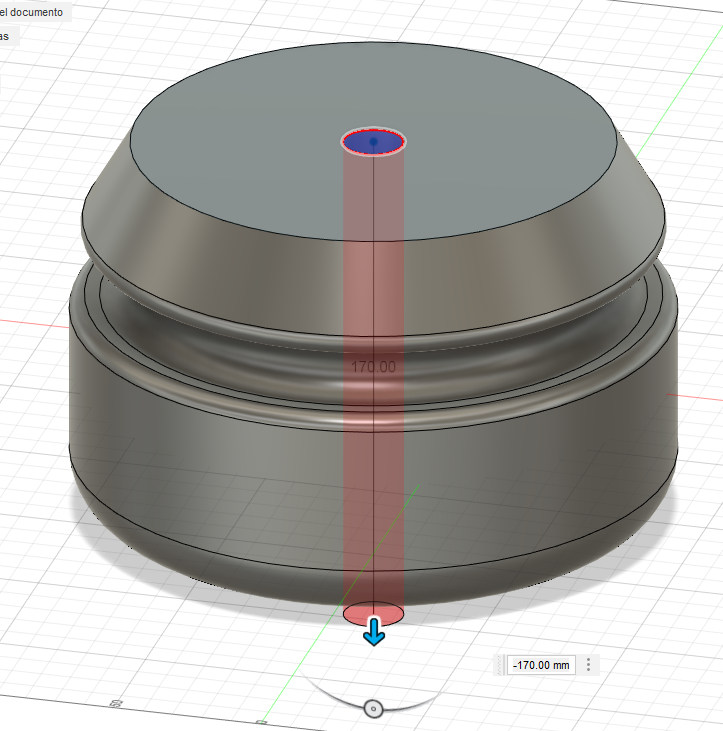The width and height of the screenshot is (723, 731).
Task: Click the blue extrude distance arrow manipulator
Action: pyautogui.click(x=374, y=632)
